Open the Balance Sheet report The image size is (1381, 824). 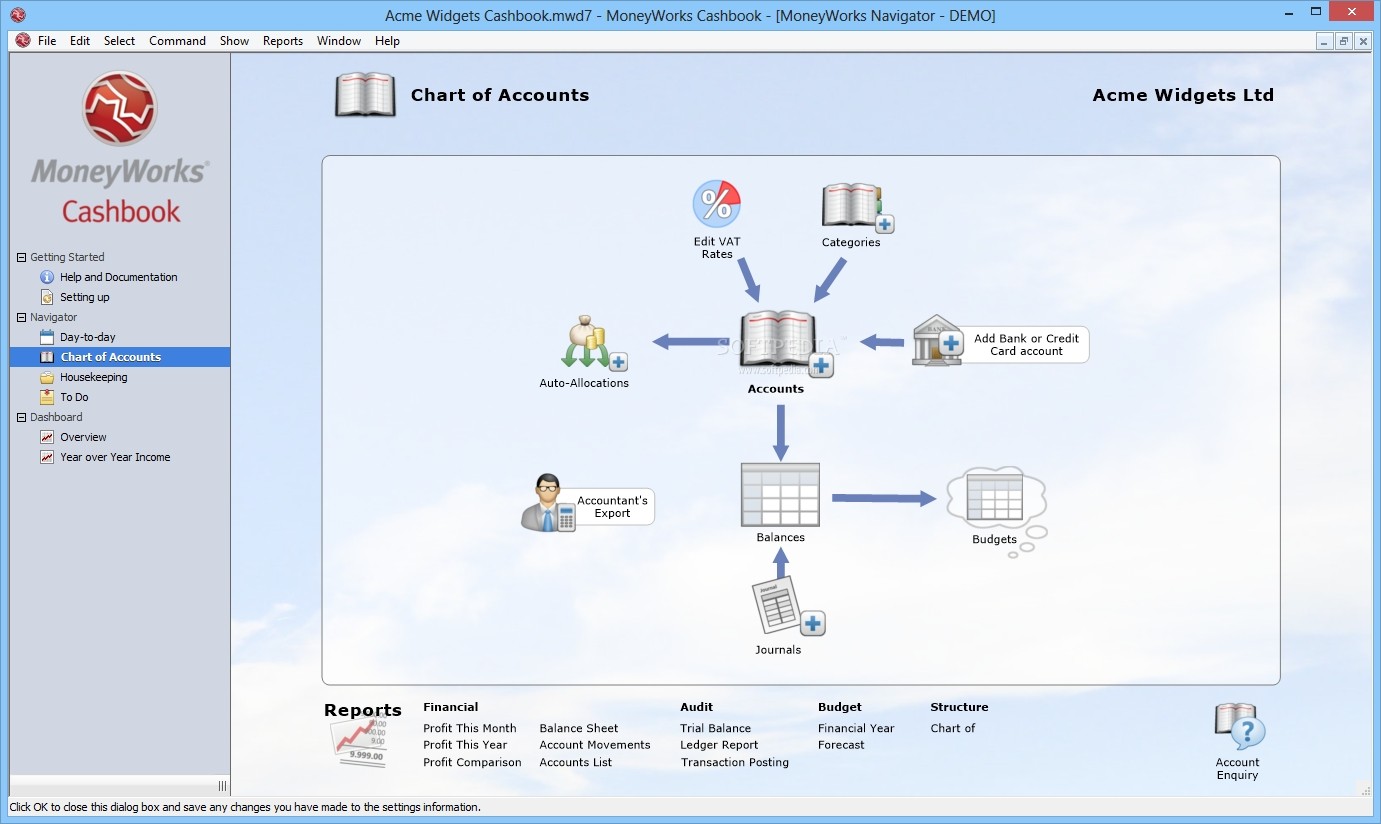(579, 728)
